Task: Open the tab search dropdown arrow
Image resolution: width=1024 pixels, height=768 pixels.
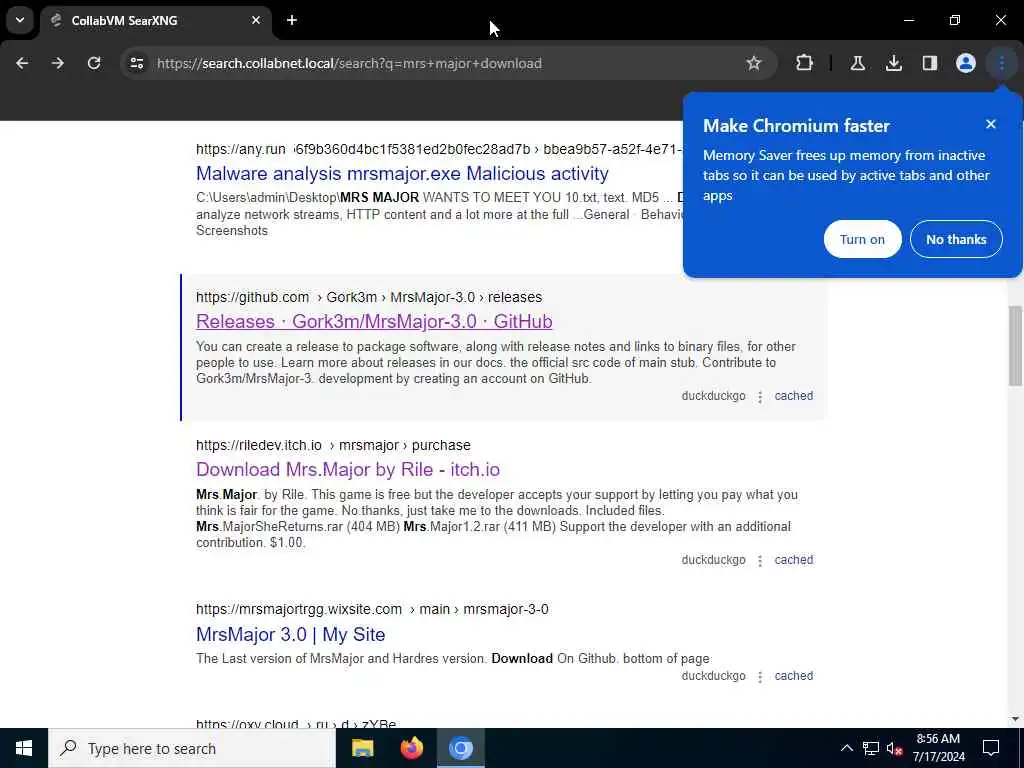Action: tap(20, 20)
